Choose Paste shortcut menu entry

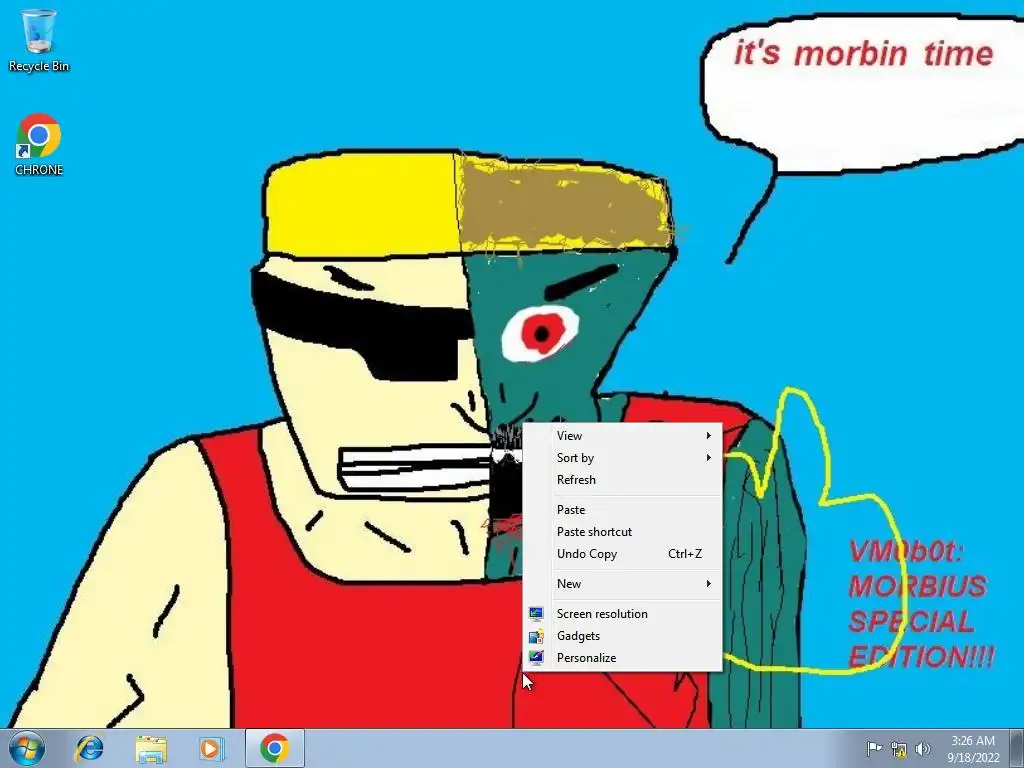click(x=622, y=532)
